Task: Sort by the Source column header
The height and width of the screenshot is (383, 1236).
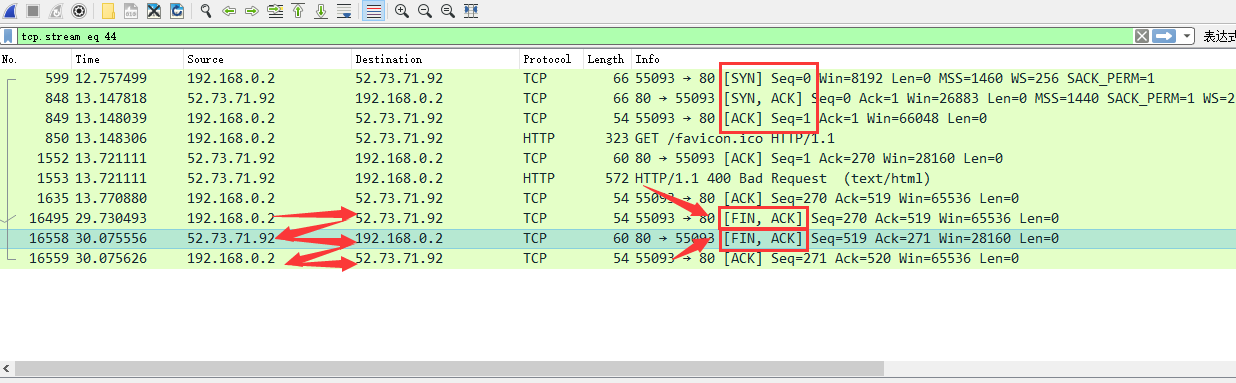Action: point(268,59)
